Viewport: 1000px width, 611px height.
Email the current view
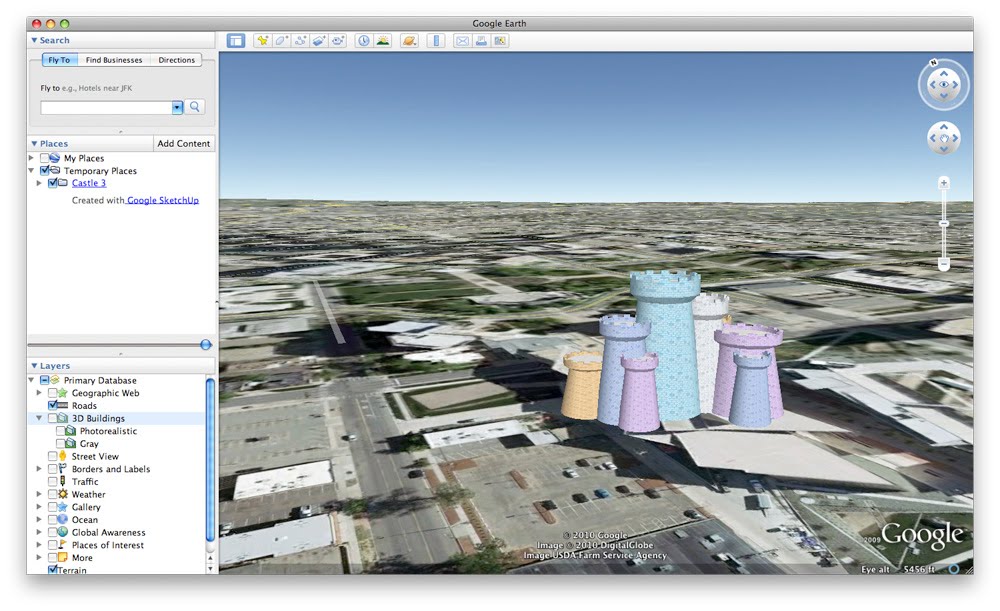coord(462,41)
